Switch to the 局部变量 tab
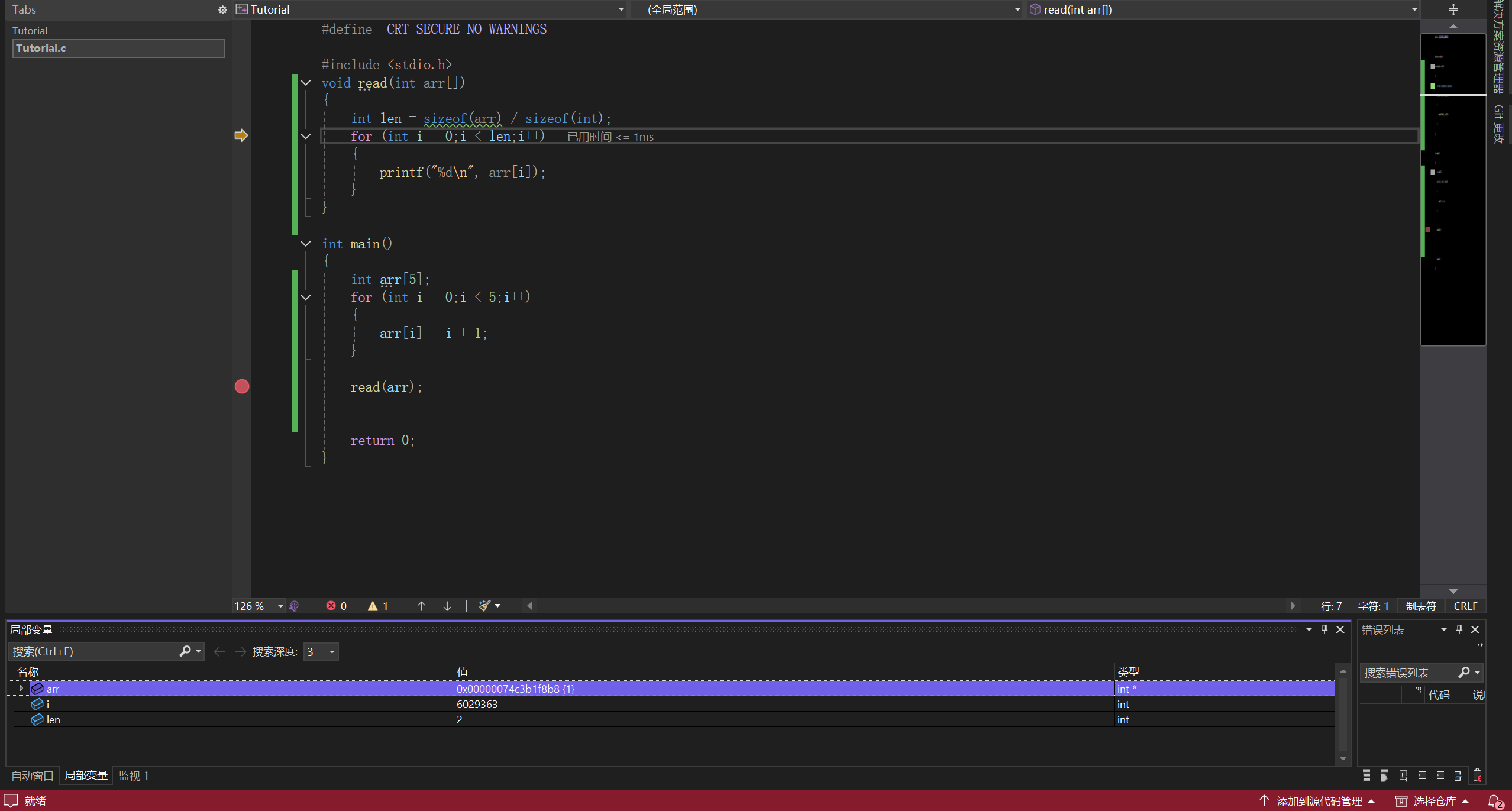 pyautogui.click(x=86, y=776)
